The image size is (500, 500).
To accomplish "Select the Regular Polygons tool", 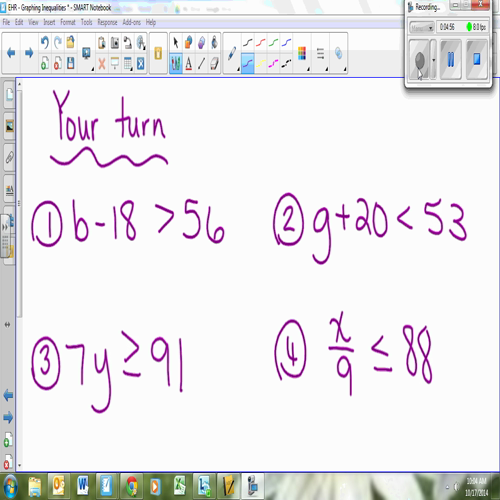I will [x=201, y=42].
